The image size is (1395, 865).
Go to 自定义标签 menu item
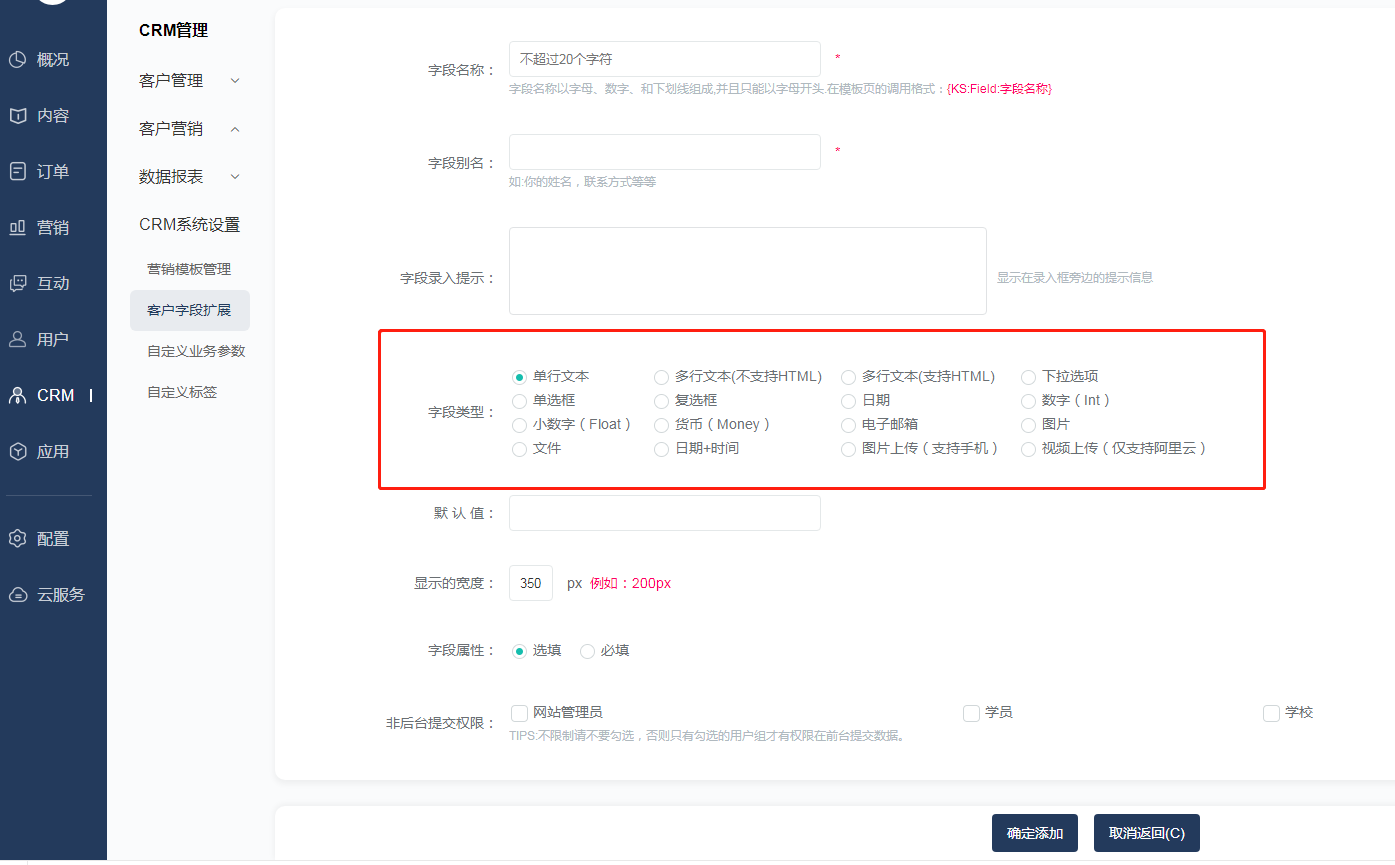coord(182,393)
